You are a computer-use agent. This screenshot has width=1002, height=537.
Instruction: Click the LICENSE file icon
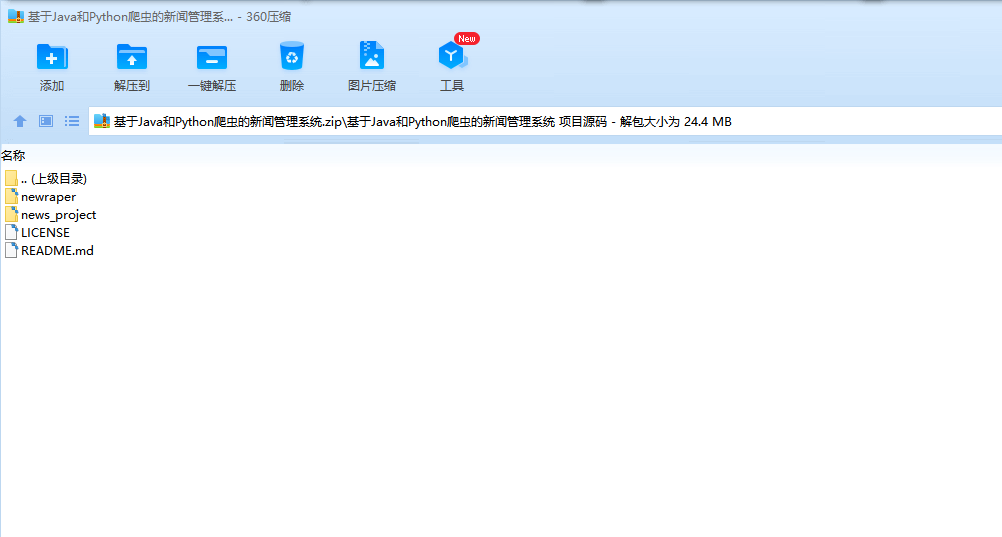[x=11, y=232]
